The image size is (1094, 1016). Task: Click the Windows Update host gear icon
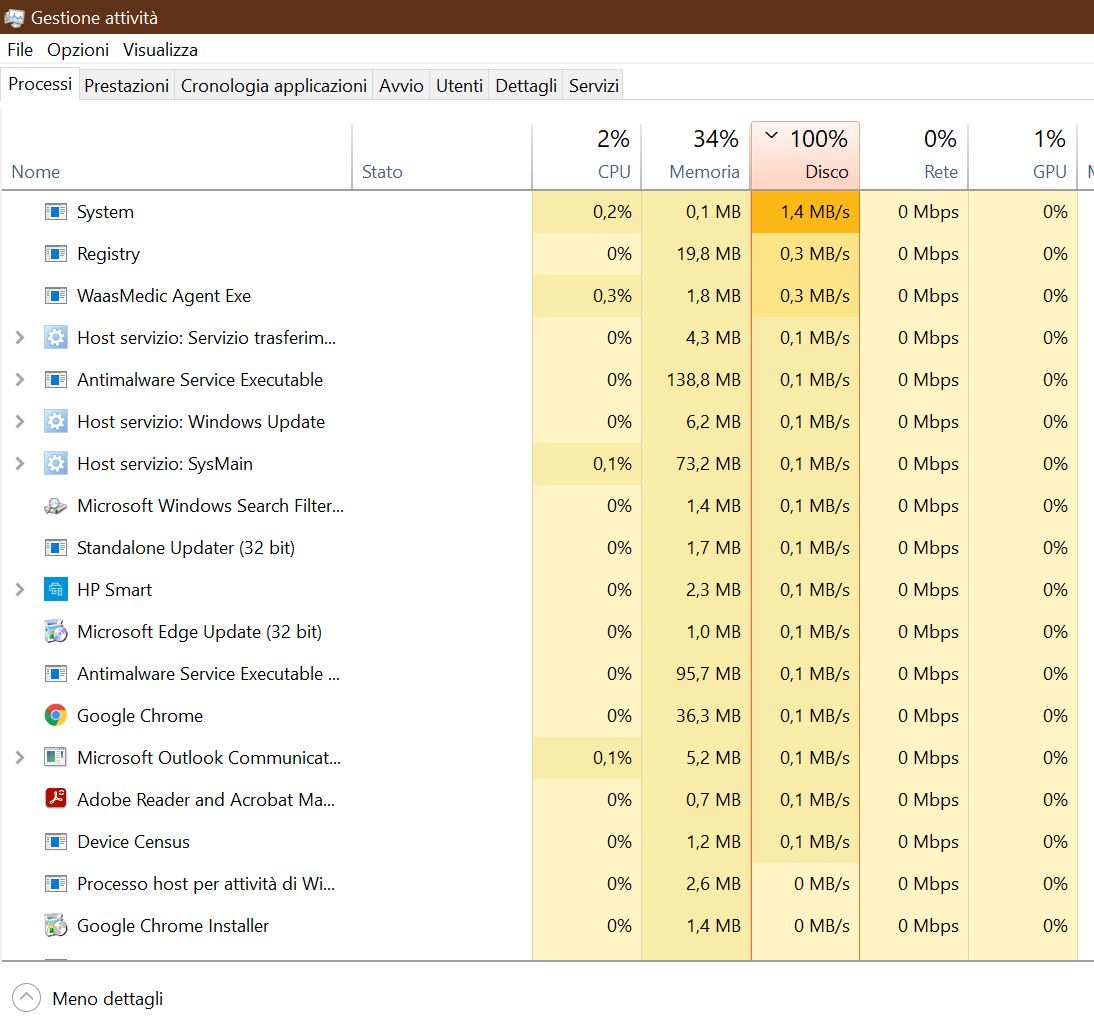click(x=56, y=421)
